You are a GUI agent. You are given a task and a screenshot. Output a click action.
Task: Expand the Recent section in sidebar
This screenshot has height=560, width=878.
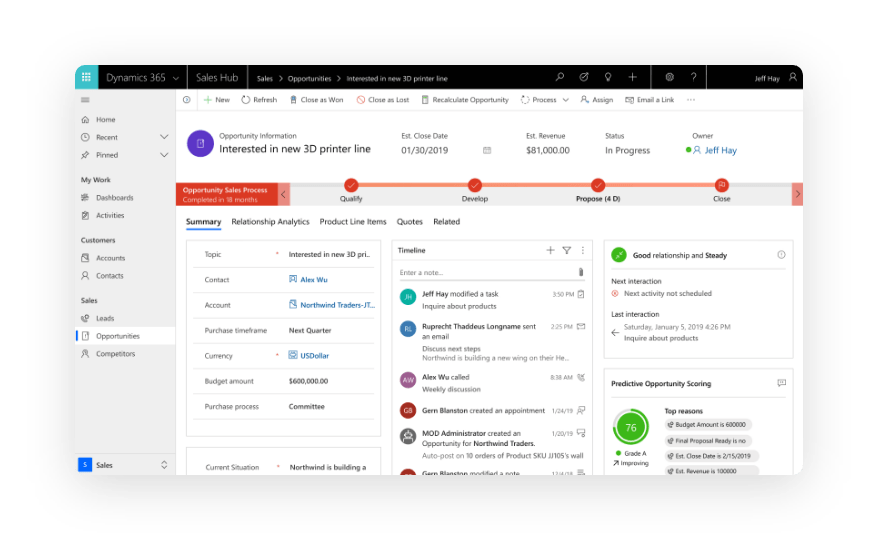click(x=164, y=137)
